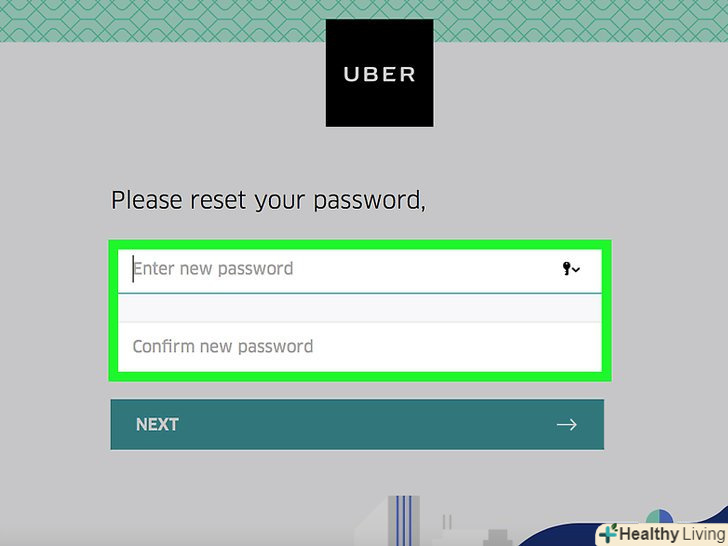
Task: Click the blue-striped tower illustration
Action: click(403, 520)
